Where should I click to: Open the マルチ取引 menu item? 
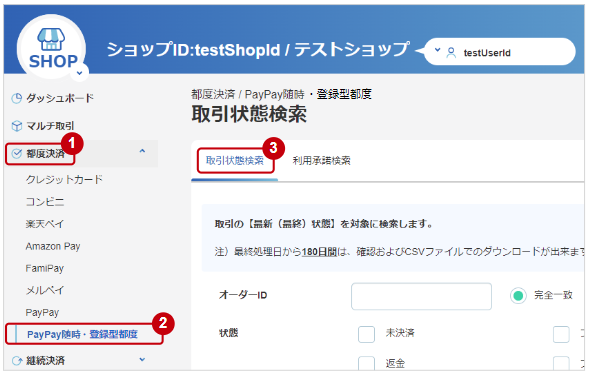pos(50,126)
